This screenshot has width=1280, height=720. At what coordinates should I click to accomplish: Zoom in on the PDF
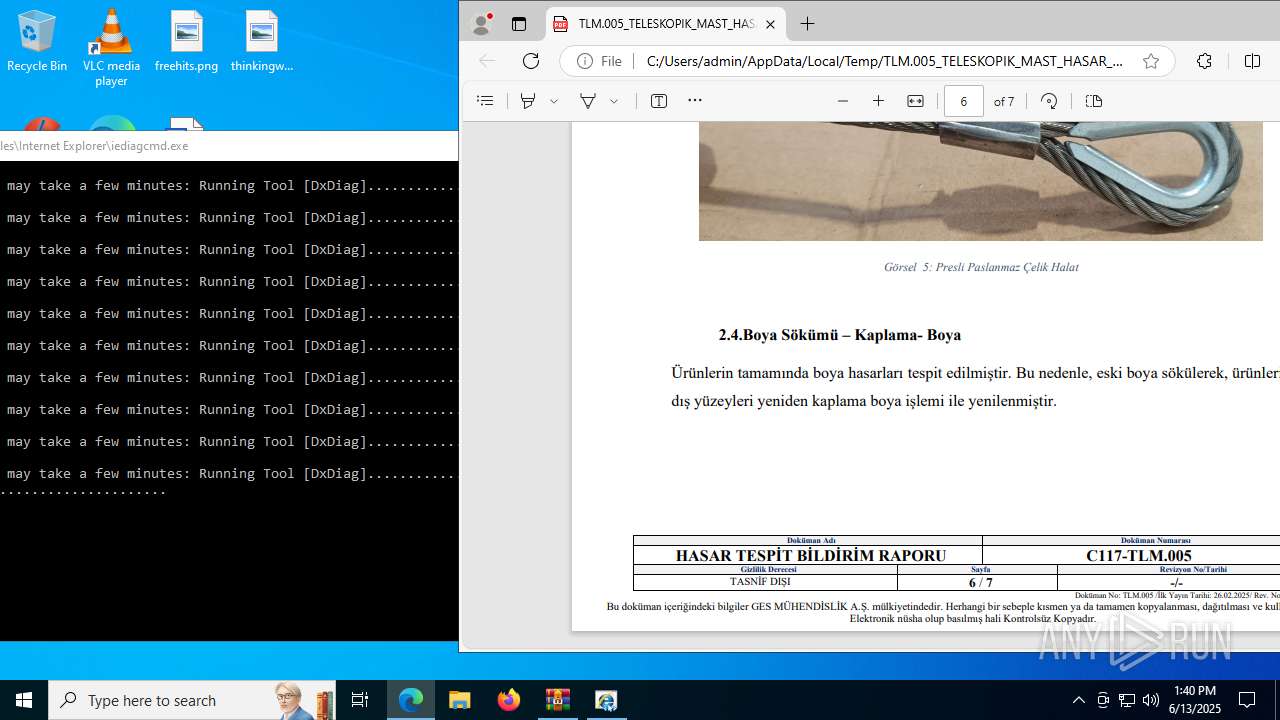tap(878, 101)
